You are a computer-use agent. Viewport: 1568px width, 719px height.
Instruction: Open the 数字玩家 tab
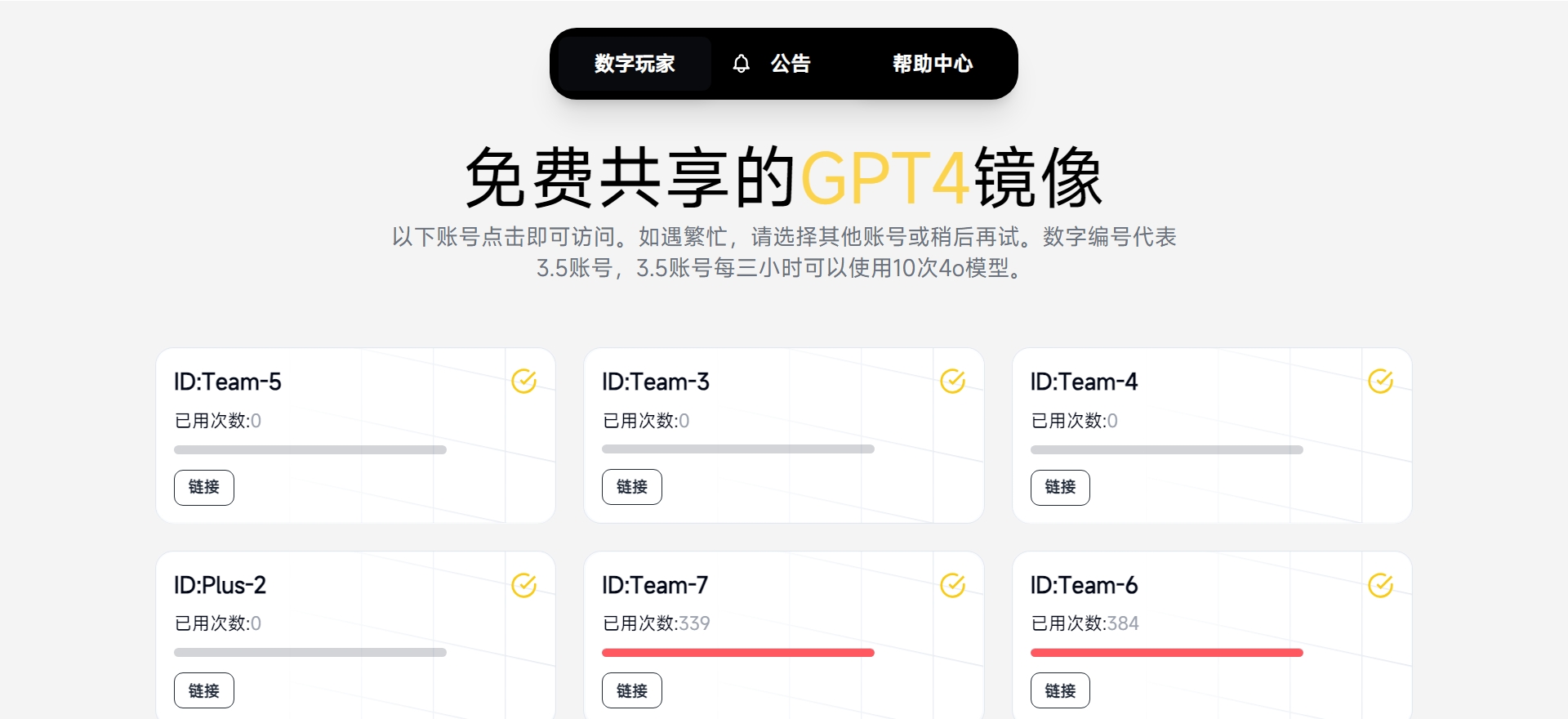(635, 64)
